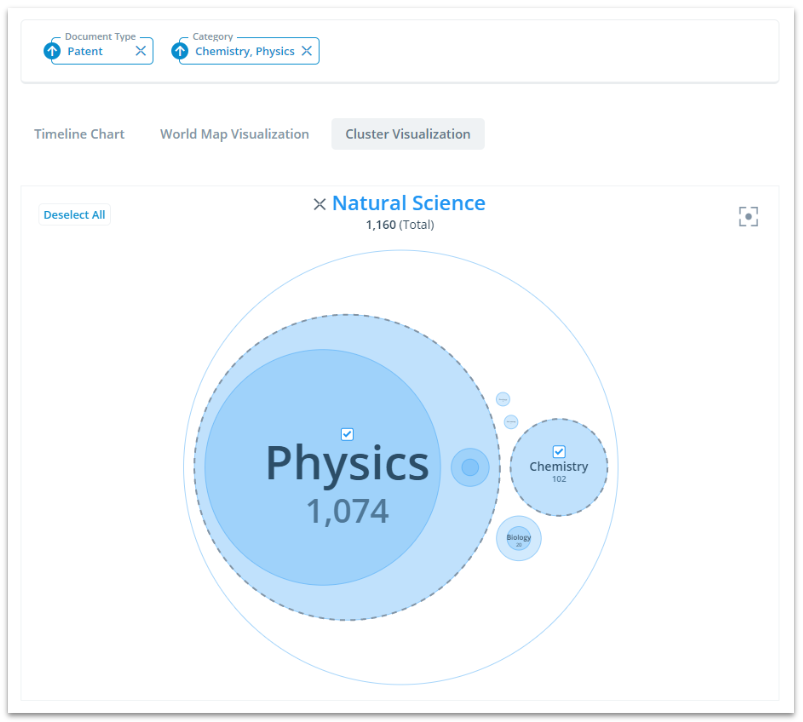Click the Document Type filter up-arrow icon

pyautogui.click(x=52, y=51)
